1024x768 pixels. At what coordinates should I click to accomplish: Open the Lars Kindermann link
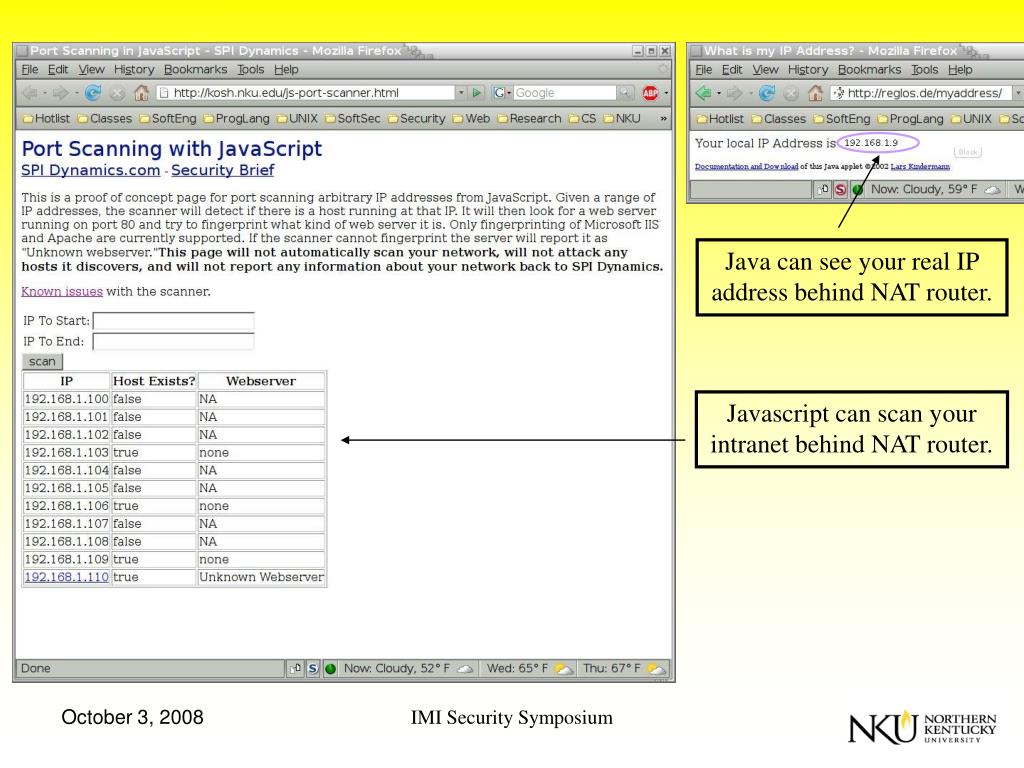920,167
